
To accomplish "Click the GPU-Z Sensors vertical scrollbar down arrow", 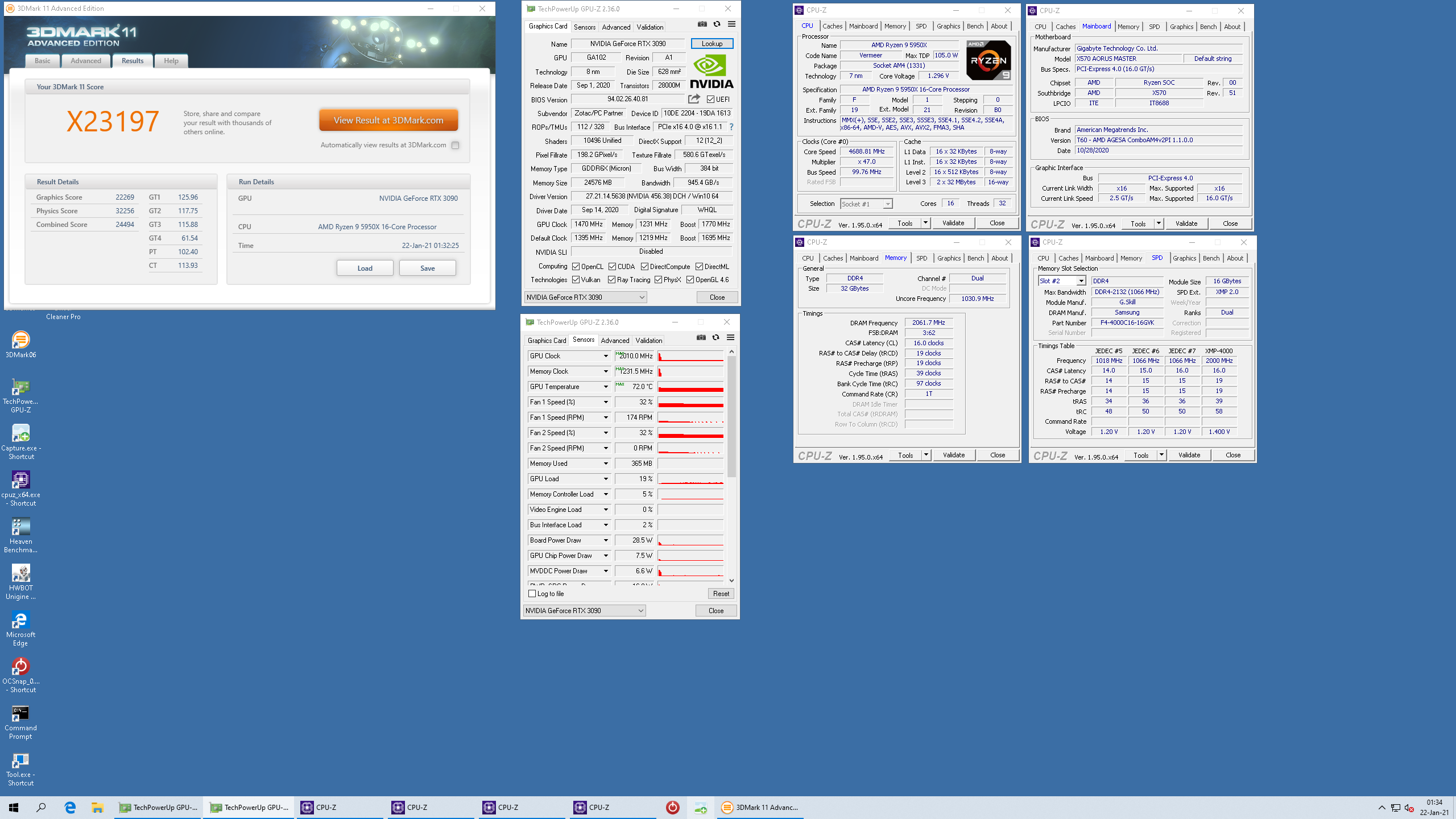I will pos(731,580).
